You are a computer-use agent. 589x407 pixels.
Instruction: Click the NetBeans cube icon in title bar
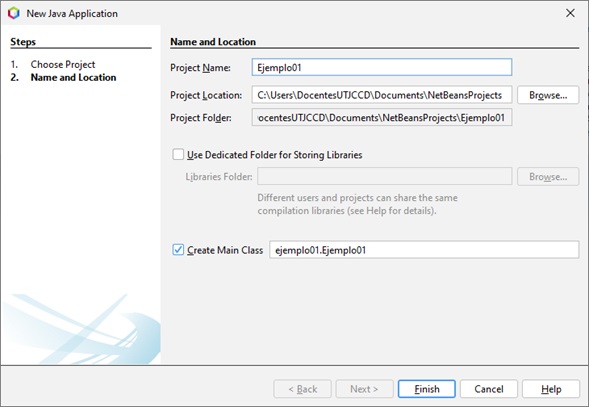[x=14, y=13]
